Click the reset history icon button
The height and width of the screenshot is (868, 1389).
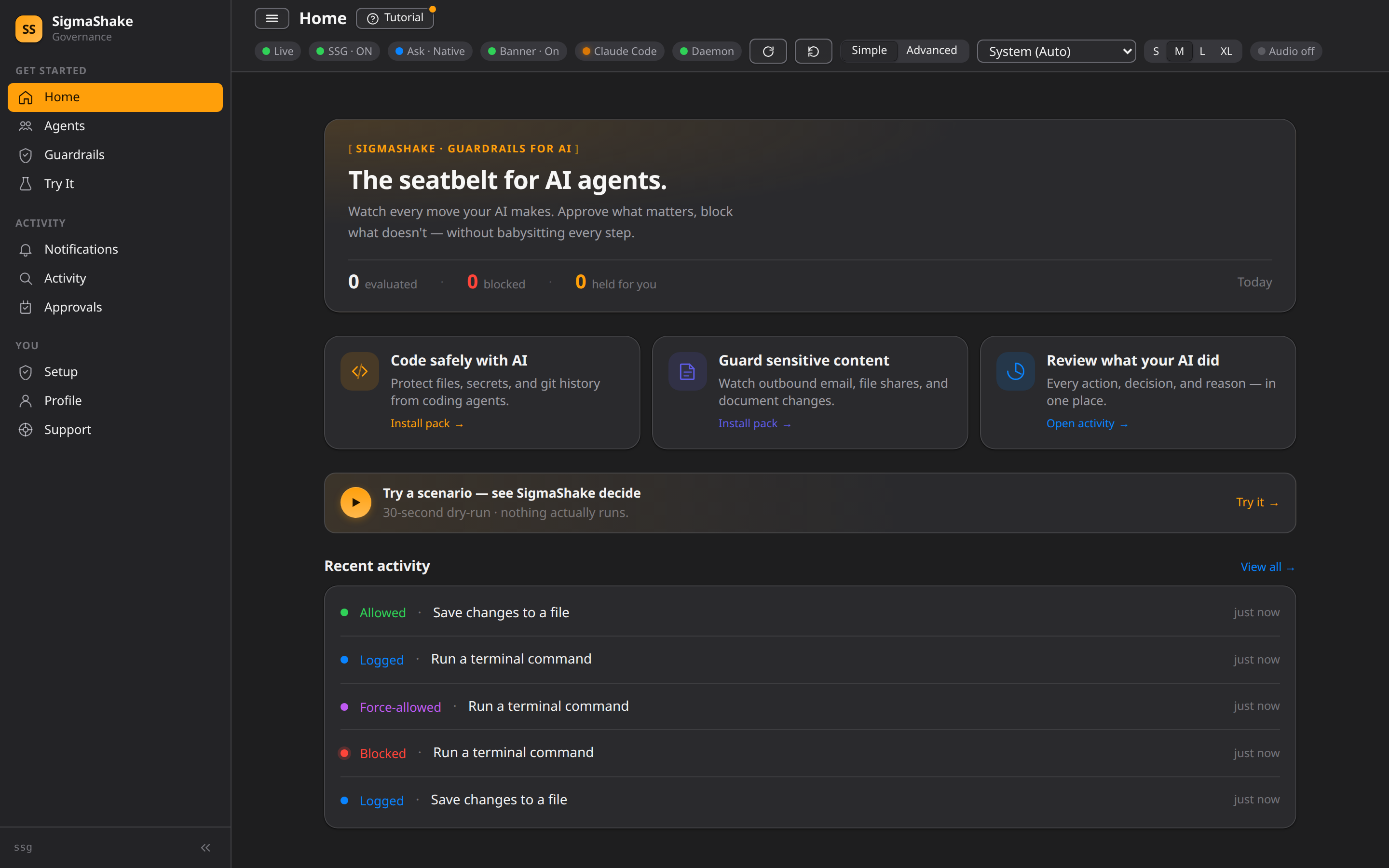[x=813, y=51]
